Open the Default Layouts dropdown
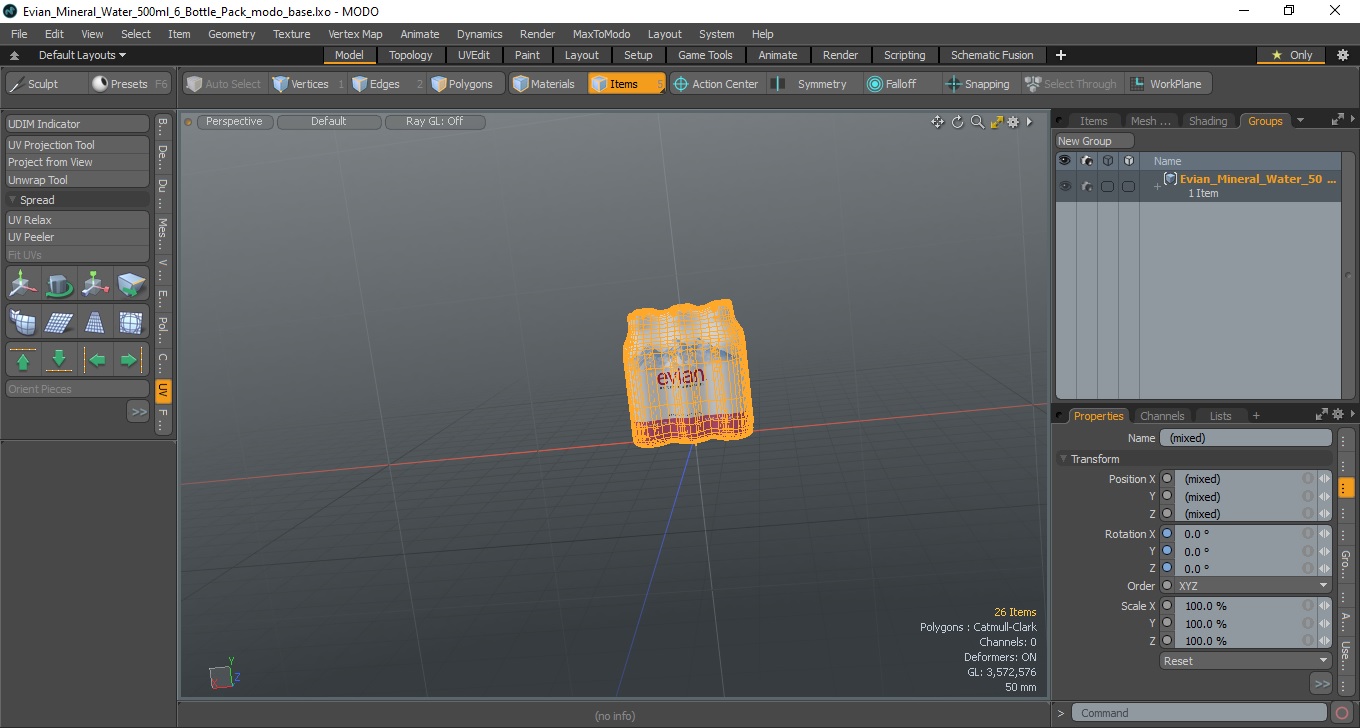 (82, 55)
